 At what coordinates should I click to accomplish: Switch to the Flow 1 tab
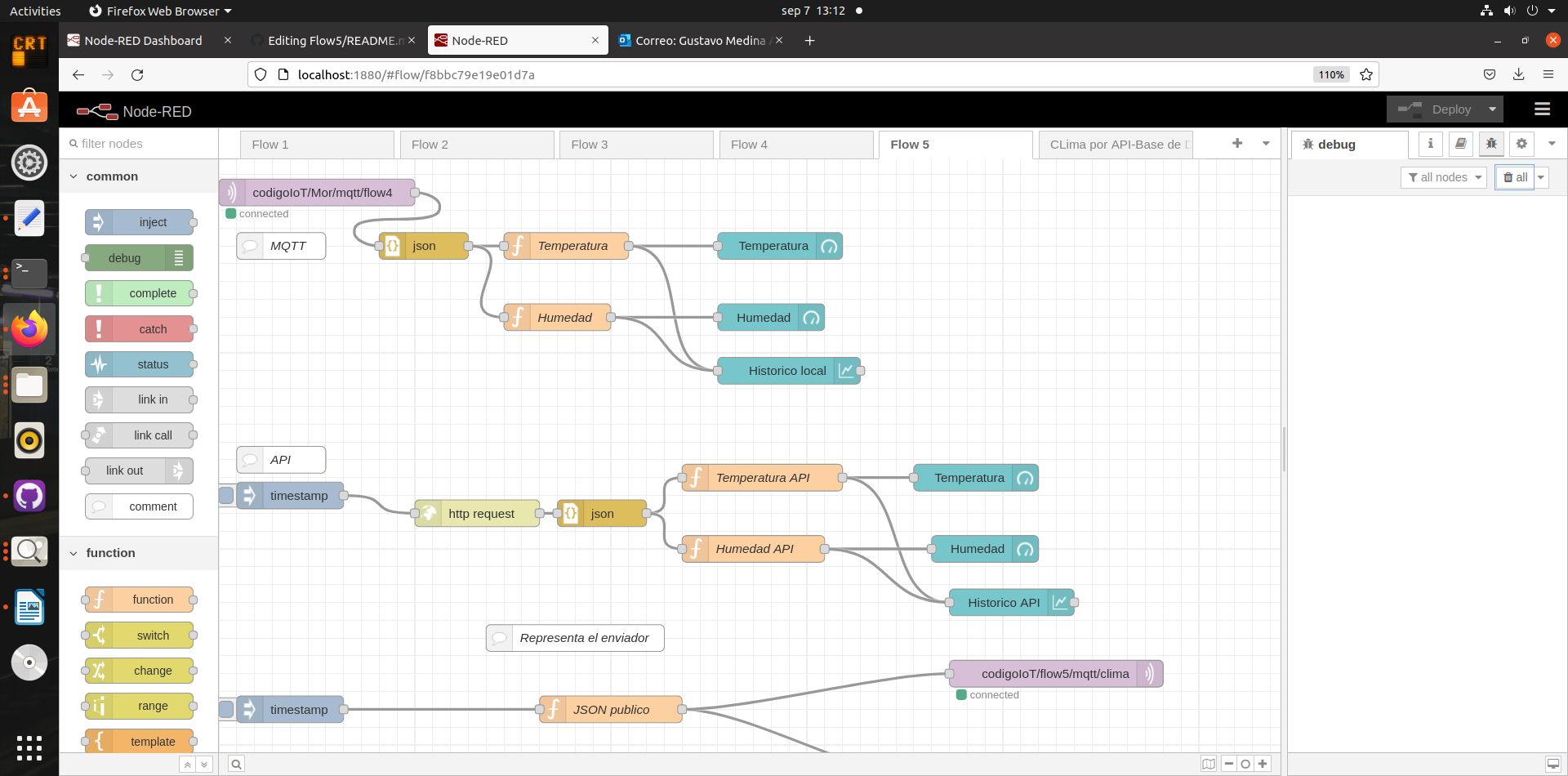tap(317, 145)
